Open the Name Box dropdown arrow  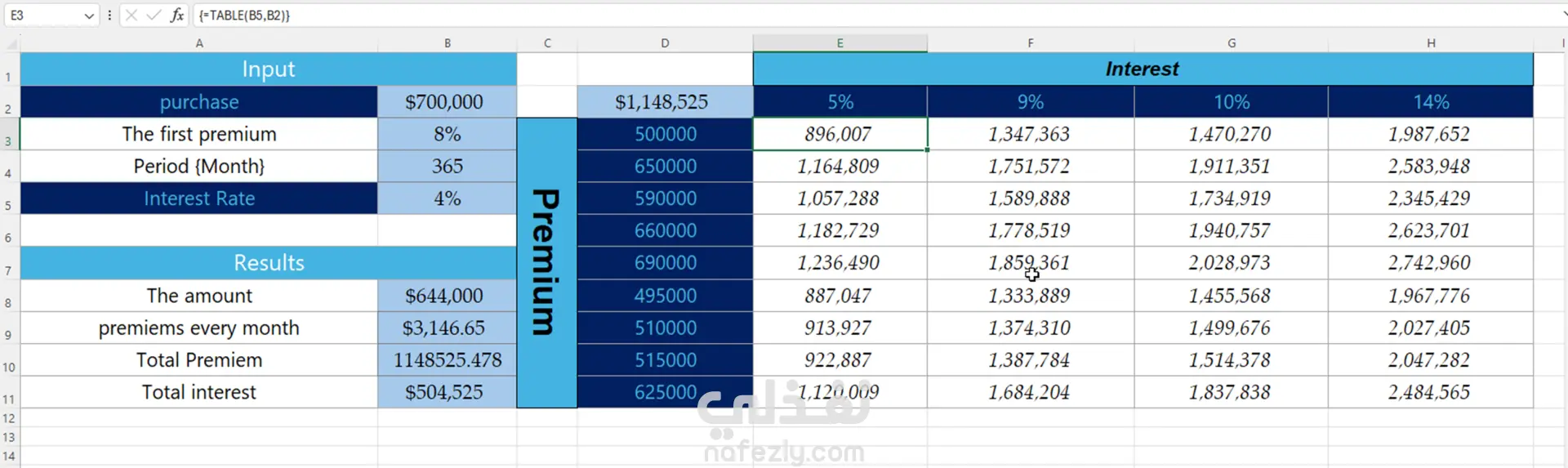pyautogui.click(x=89, y=16)
